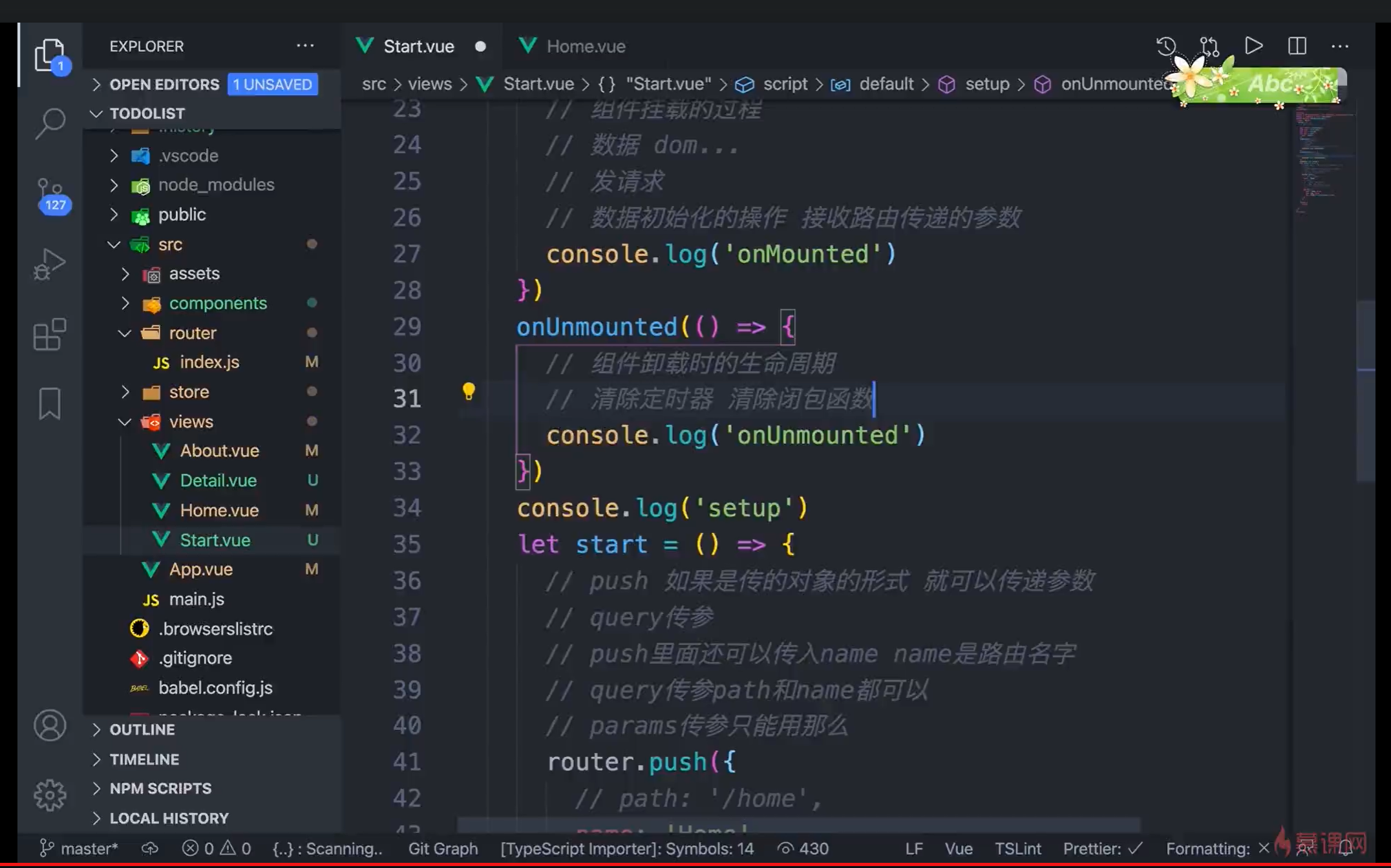Expand the node_modules folder
1391x868 pixels.
[216, 185]
